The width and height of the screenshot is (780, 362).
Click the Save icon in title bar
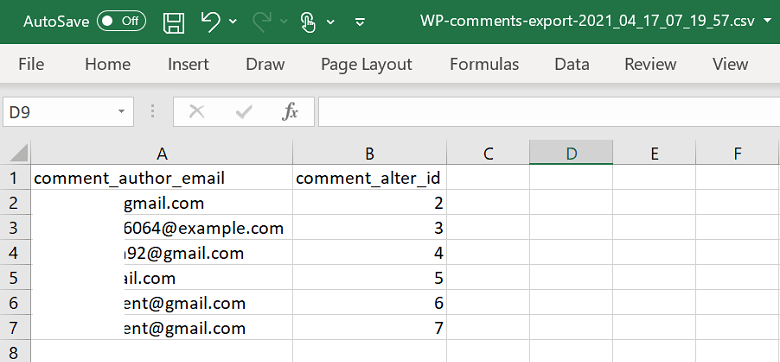pos(174,22)
